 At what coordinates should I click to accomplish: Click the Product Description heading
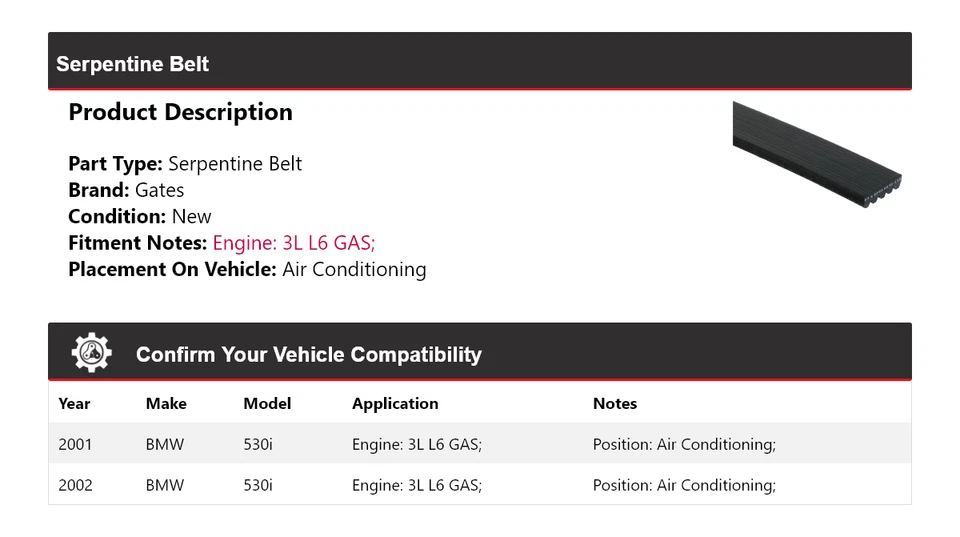click(180, 112)
